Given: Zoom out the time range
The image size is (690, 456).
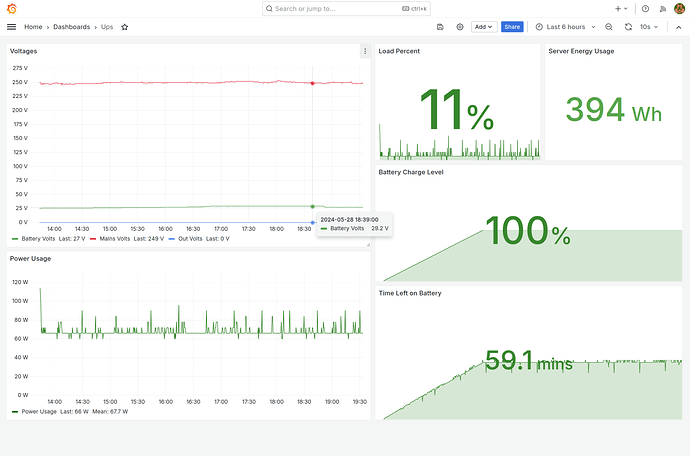Looking at the screenshot, I should (609, 27).
